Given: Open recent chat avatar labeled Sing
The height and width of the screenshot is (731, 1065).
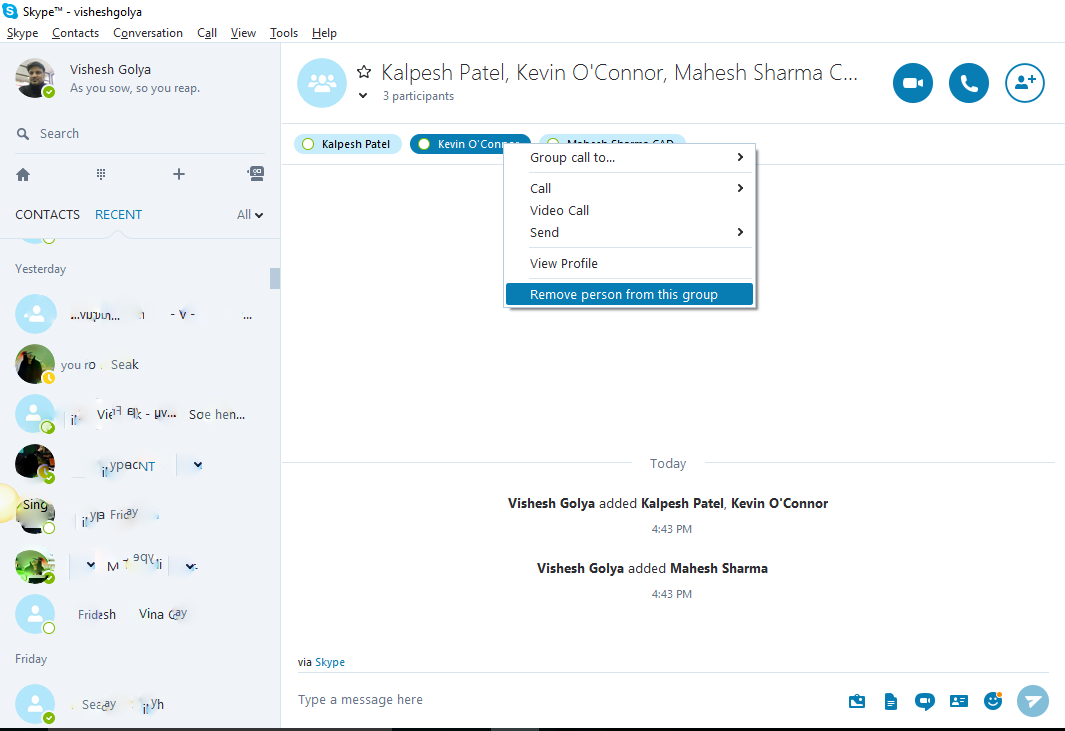Looking at the screenshot, I should [x=35, y=514].
